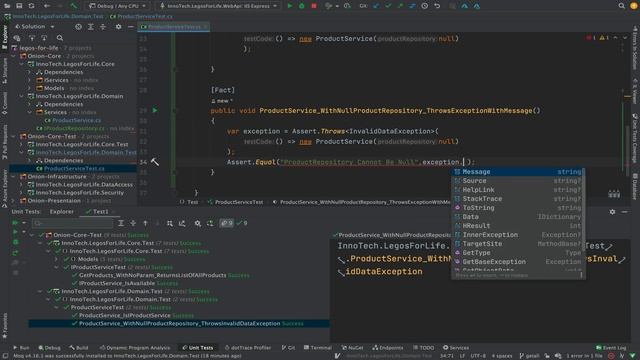Screen dimensions: 640x360
Task: Choose StackTrace from the completion popup
Action: click(518, 199)
